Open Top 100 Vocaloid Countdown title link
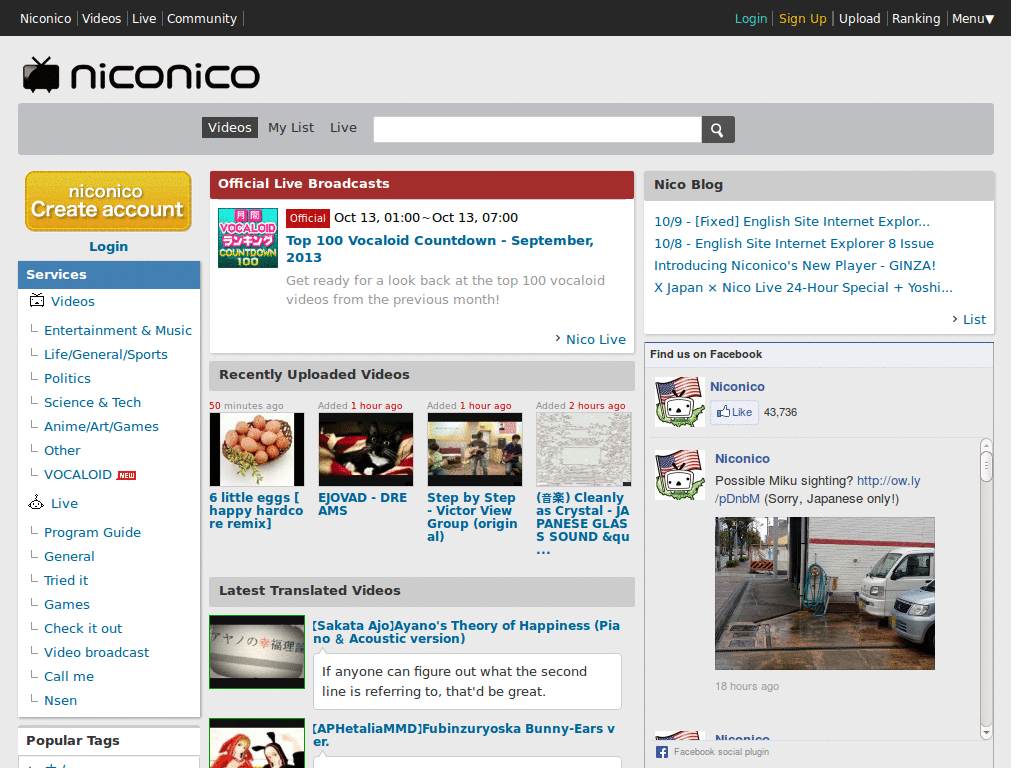 [440, 249]
